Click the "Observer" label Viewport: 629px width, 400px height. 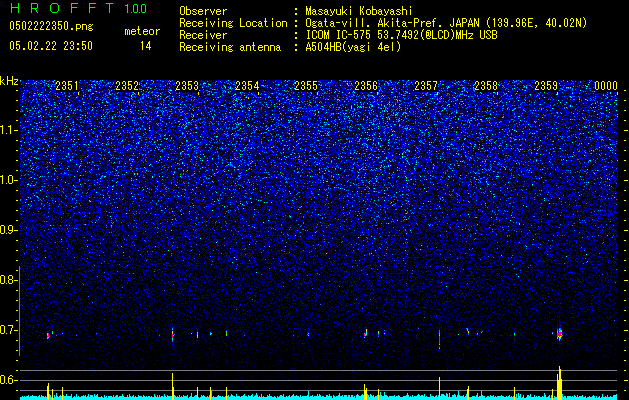(203, 11)
